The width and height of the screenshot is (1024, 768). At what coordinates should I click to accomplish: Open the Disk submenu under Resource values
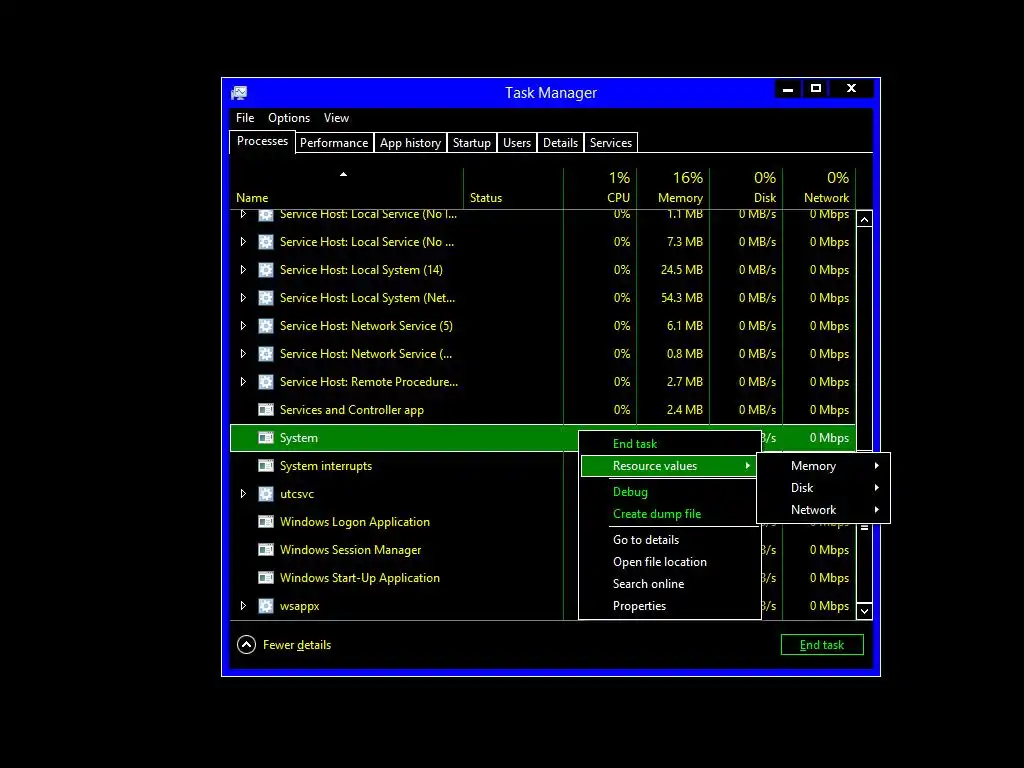824,488
